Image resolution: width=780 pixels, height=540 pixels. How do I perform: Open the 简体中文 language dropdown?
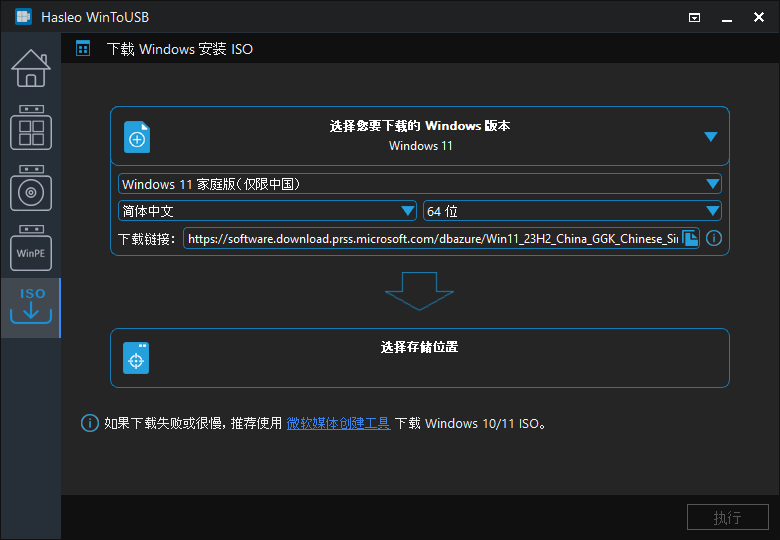(267, 211)
